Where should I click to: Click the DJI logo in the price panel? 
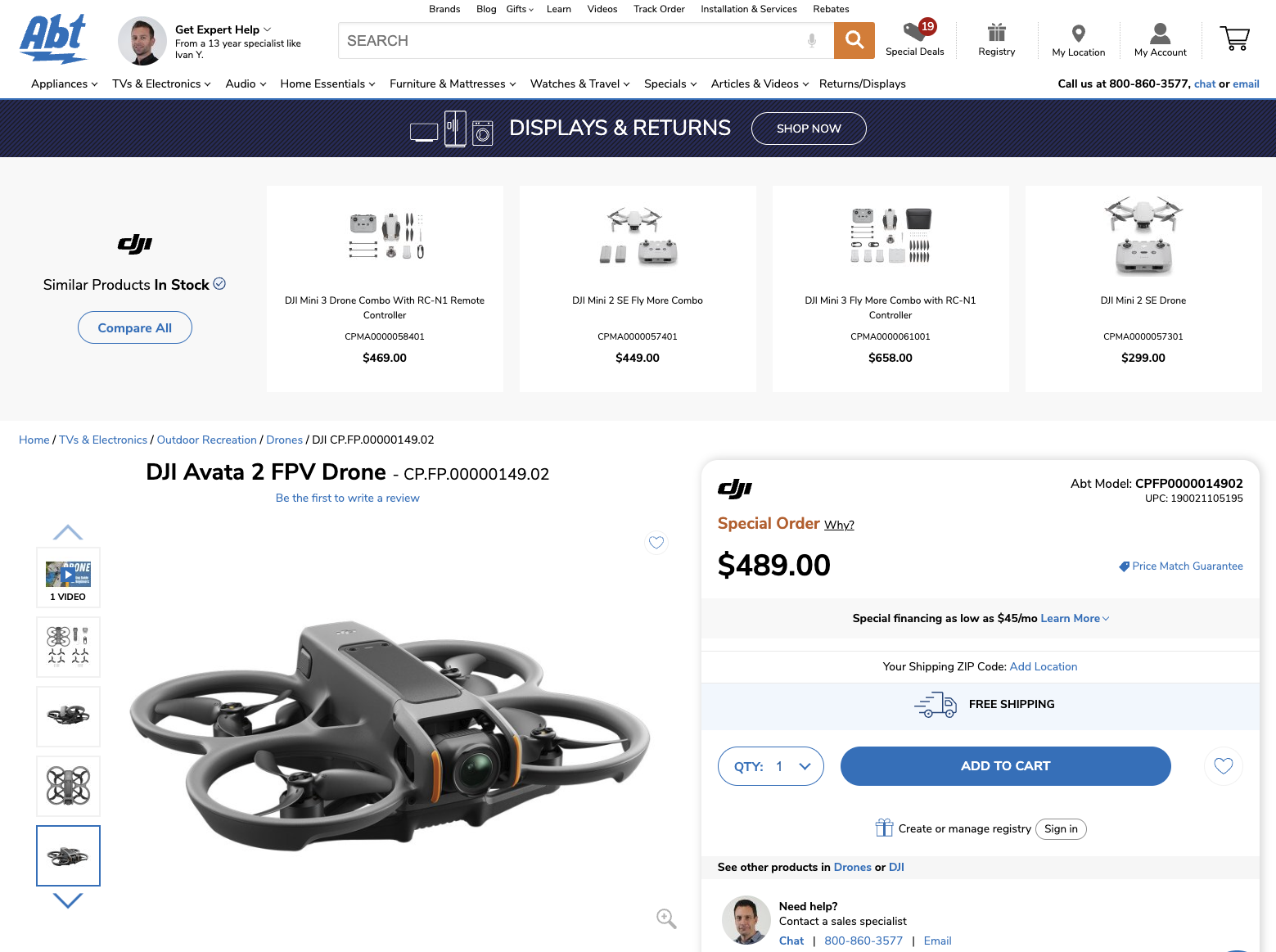pyautogui.click(x=735, y=489)
